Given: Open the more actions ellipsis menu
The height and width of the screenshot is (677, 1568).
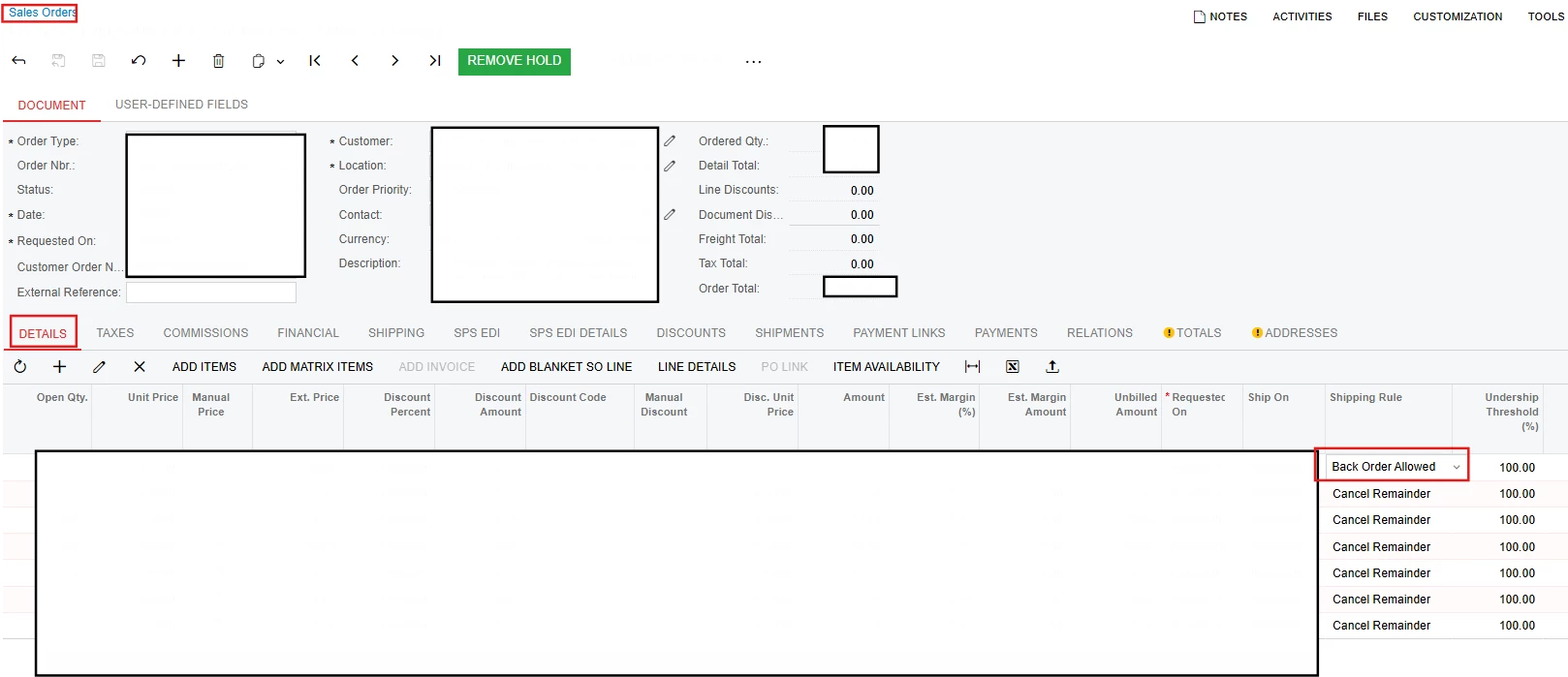Looking at the screenshot, I should tap(753, 62).
